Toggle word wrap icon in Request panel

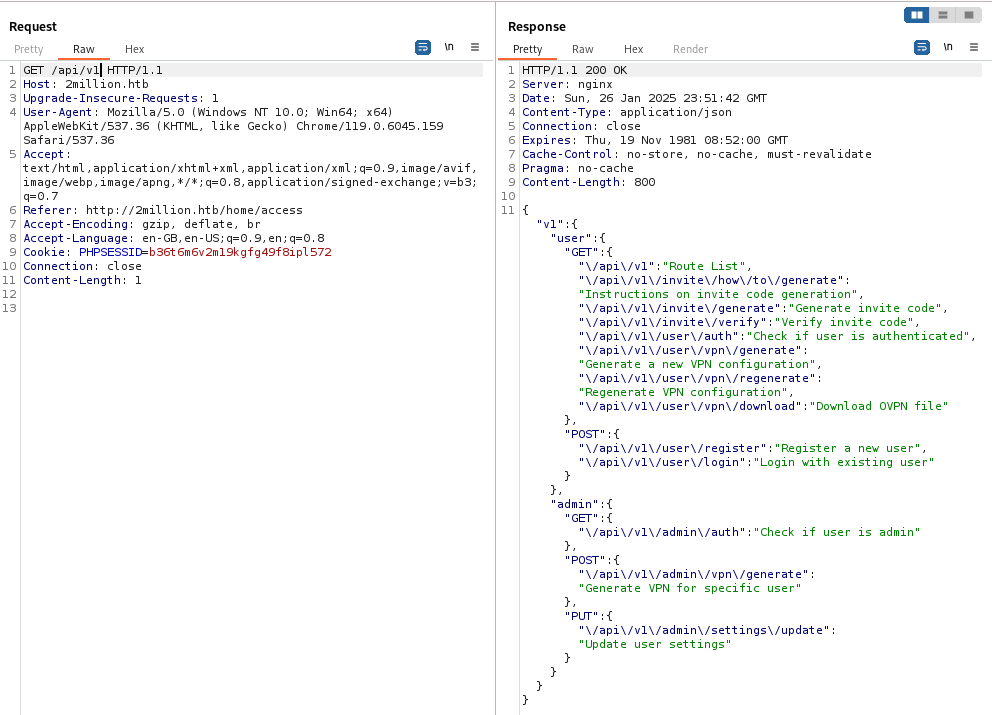[422, 47]
